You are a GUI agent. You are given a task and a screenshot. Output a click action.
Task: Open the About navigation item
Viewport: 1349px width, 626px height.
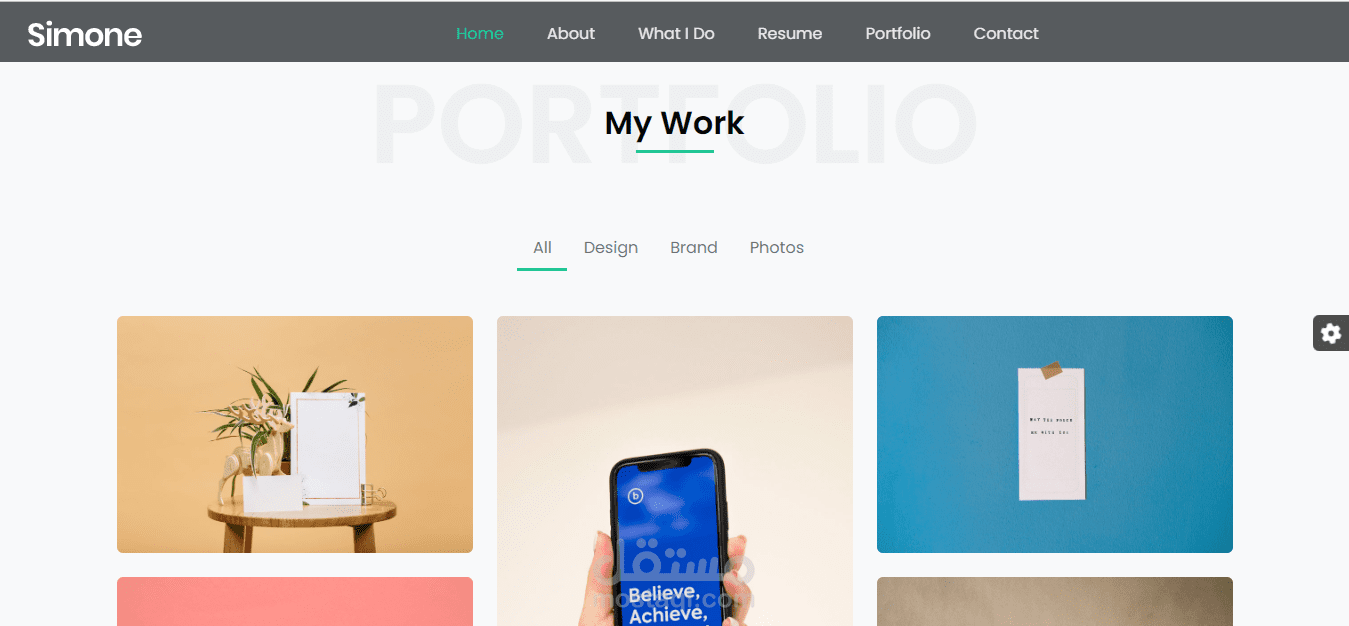pyautogui.click(x=571, y=33)
